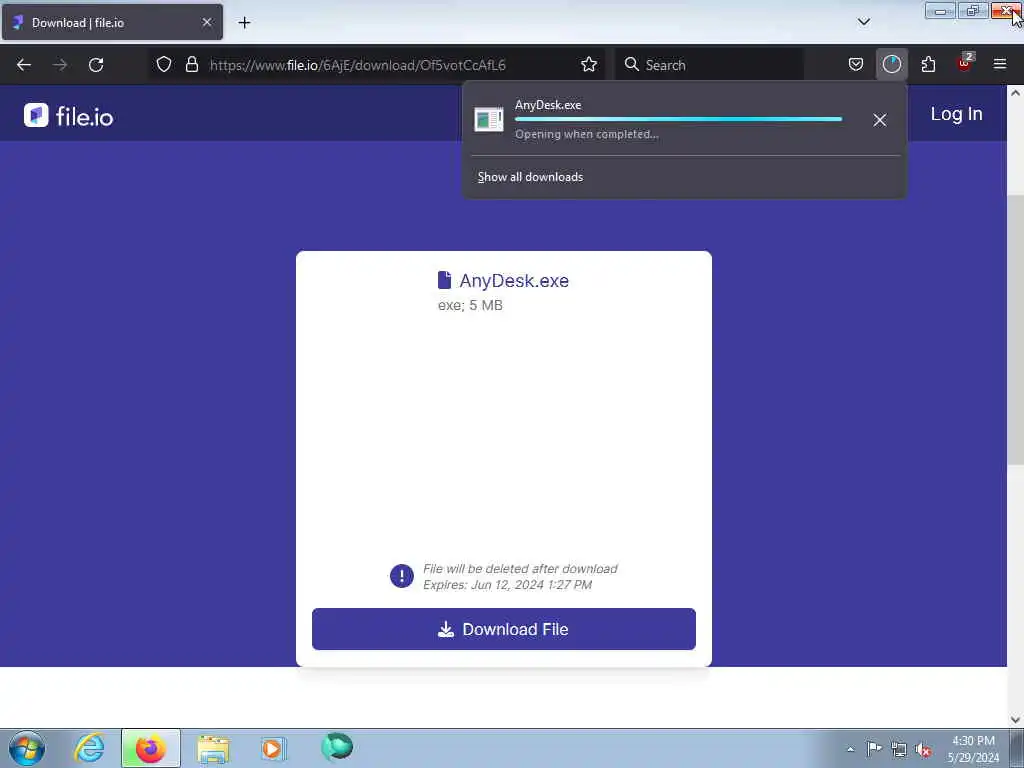Click the Log In link
The height and width of the screenshot is (768, 1024).
click(956, 114)
